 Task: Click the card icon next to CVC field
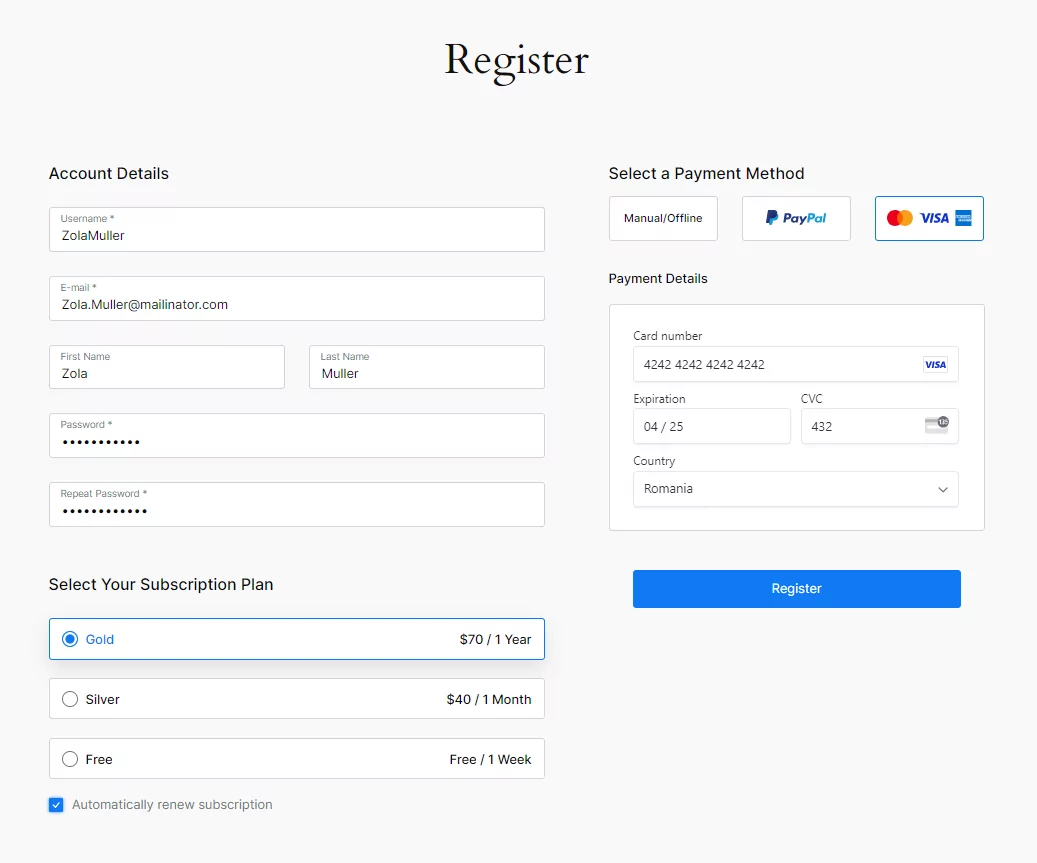[937, 426]
